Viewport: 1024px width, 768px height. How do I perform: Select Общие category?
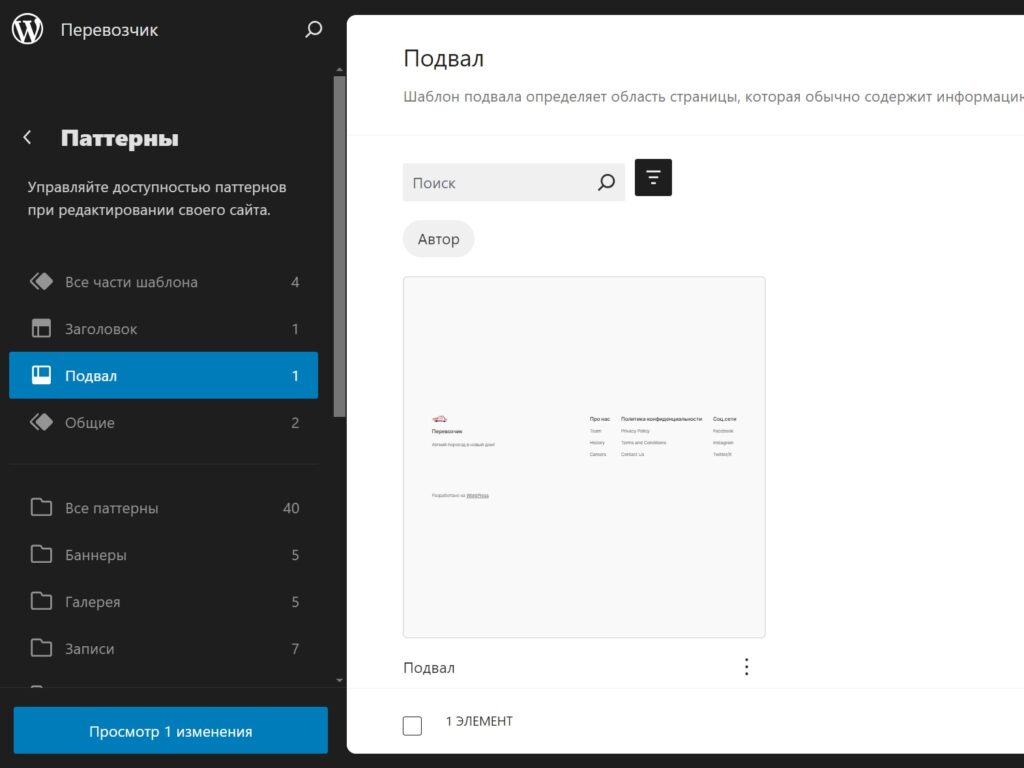pos(163,423)
